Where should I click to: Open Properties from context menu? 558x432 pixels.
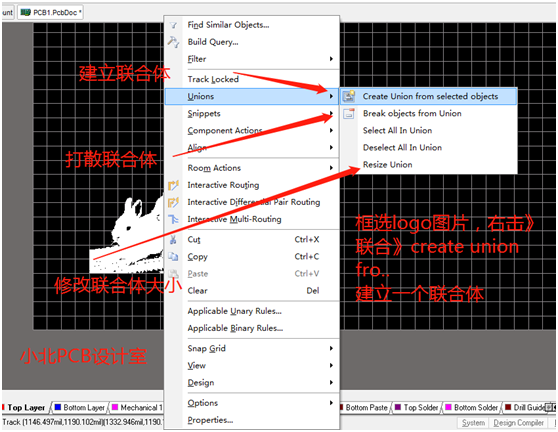[x=252, y=420]
